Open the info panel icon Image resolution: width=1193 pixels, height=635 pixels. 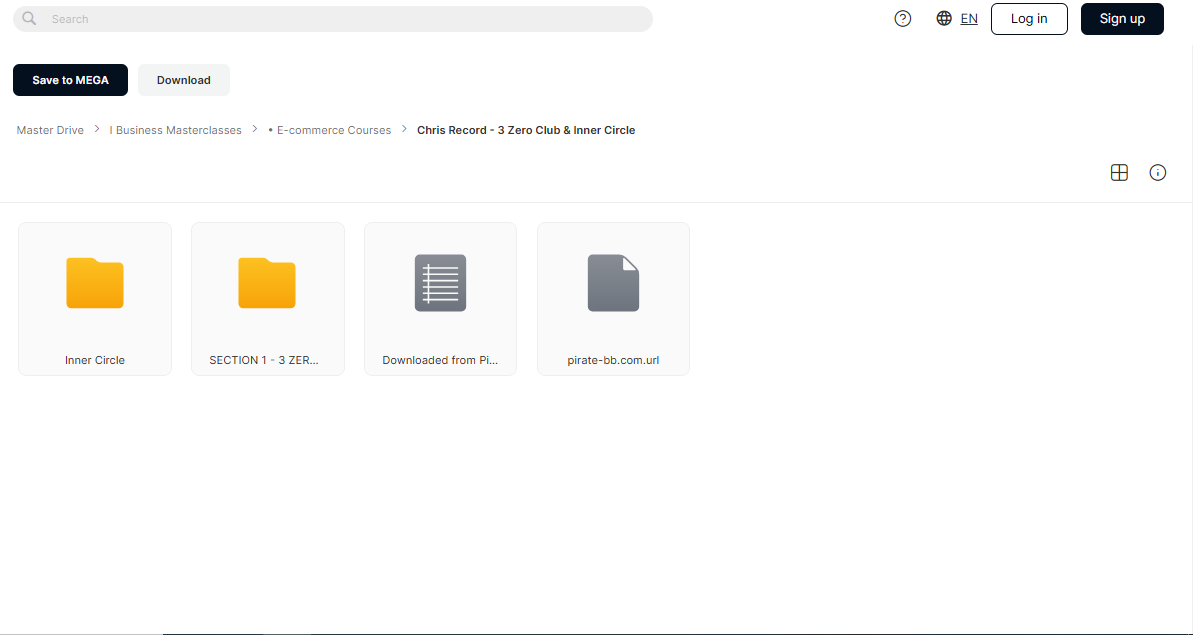click(1157, 173)
